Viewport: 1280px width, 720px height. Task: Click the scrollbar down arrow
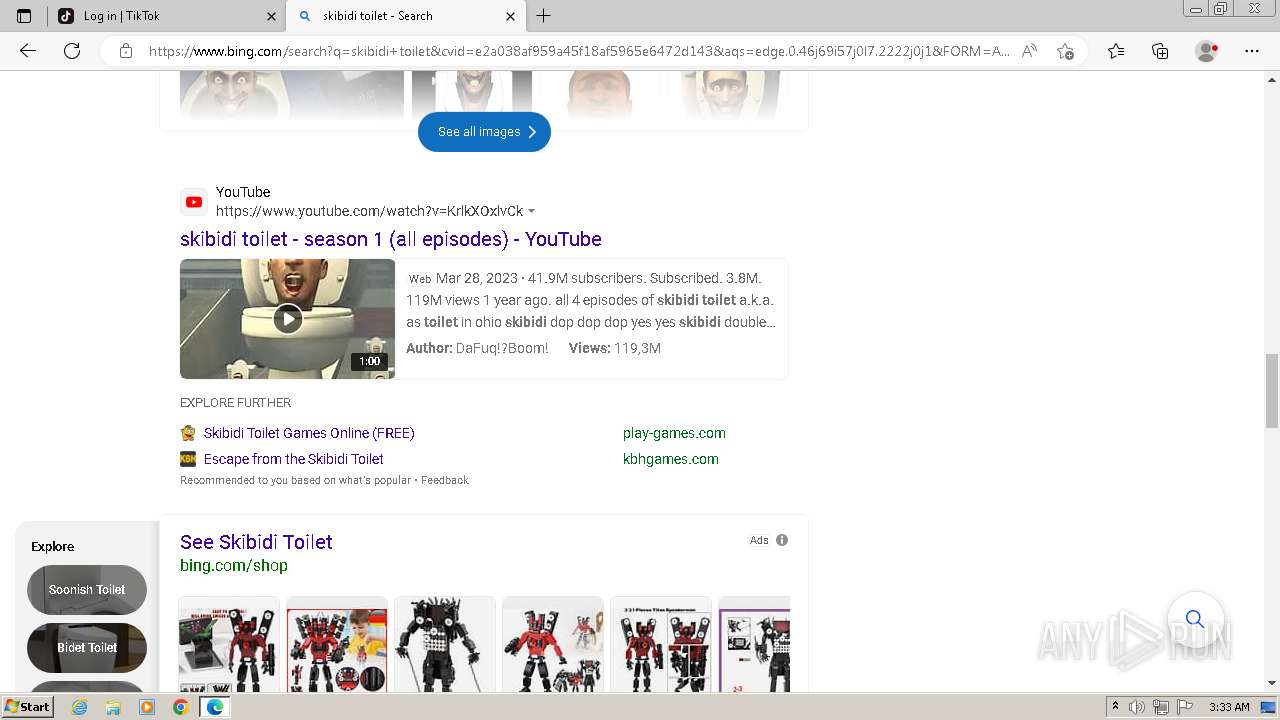coord(1272,683)
